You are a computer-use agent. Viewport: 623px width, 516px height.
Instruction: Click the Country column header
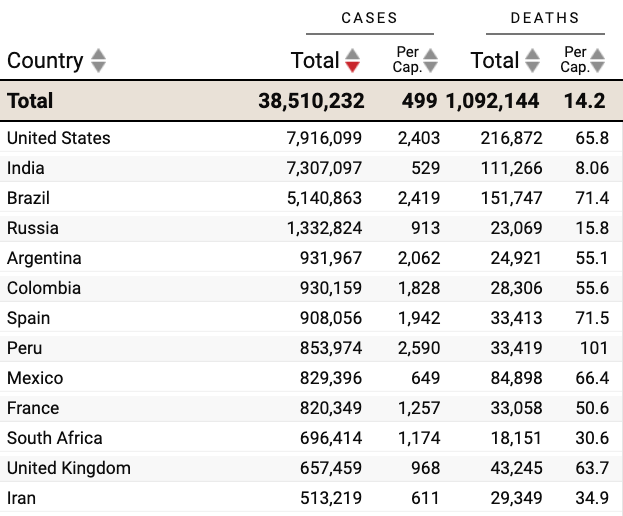tap(45, 61)
